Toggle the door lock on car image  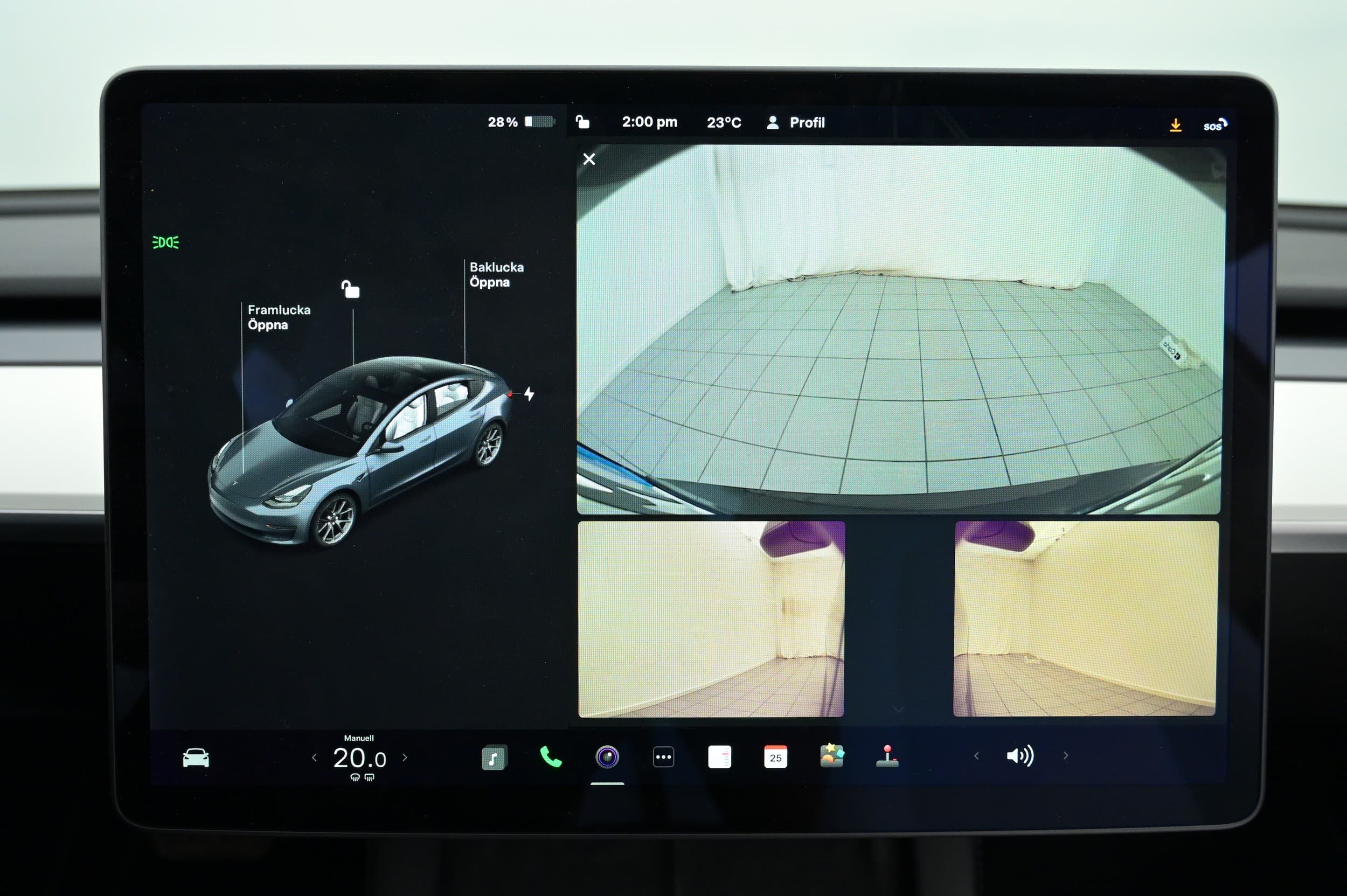click(x=350, y=290)
